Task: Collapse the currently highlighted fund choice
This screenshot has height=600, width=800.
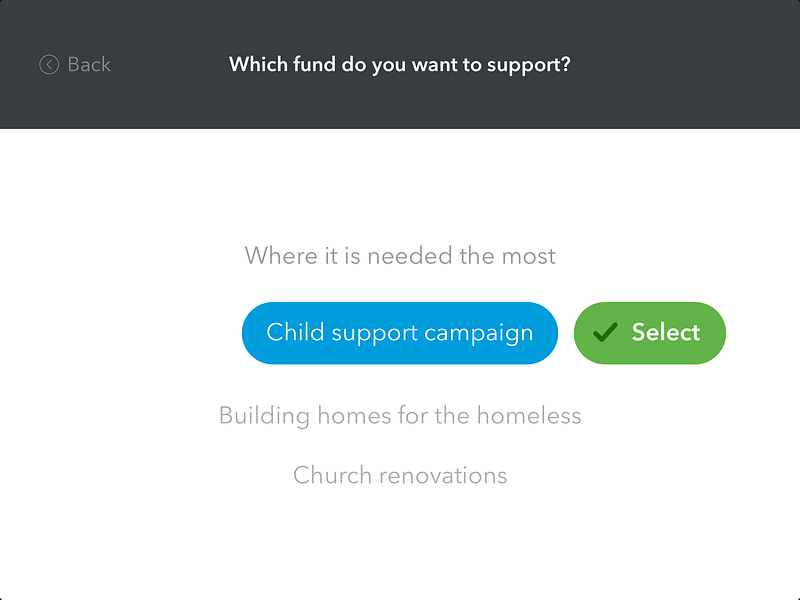Action: 399,332
